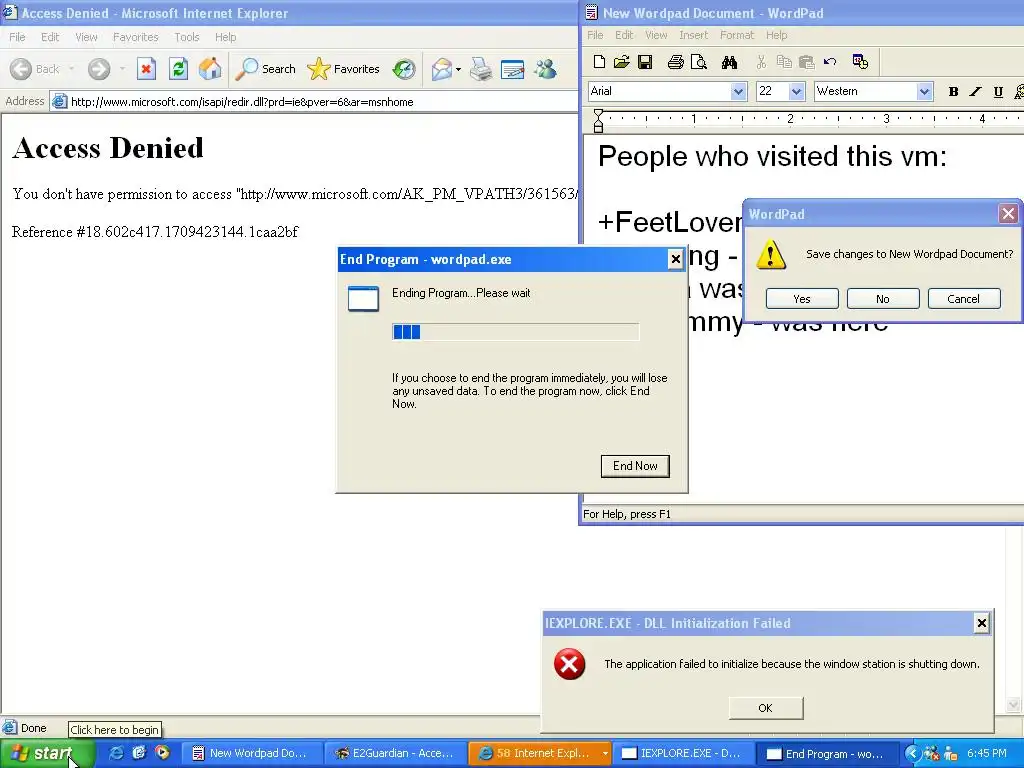The image size is (1024, 768).
Task: Expand hidden system tray icons arrow
Action: click(912, 754)
